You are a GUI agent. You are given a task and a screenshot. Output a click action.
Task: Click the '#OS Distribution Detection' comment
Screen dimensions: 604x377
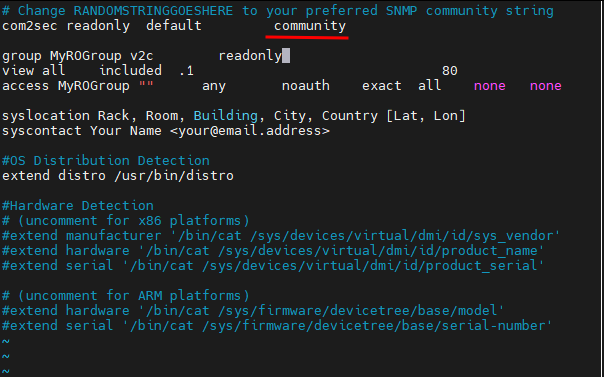tap(106, 161)
